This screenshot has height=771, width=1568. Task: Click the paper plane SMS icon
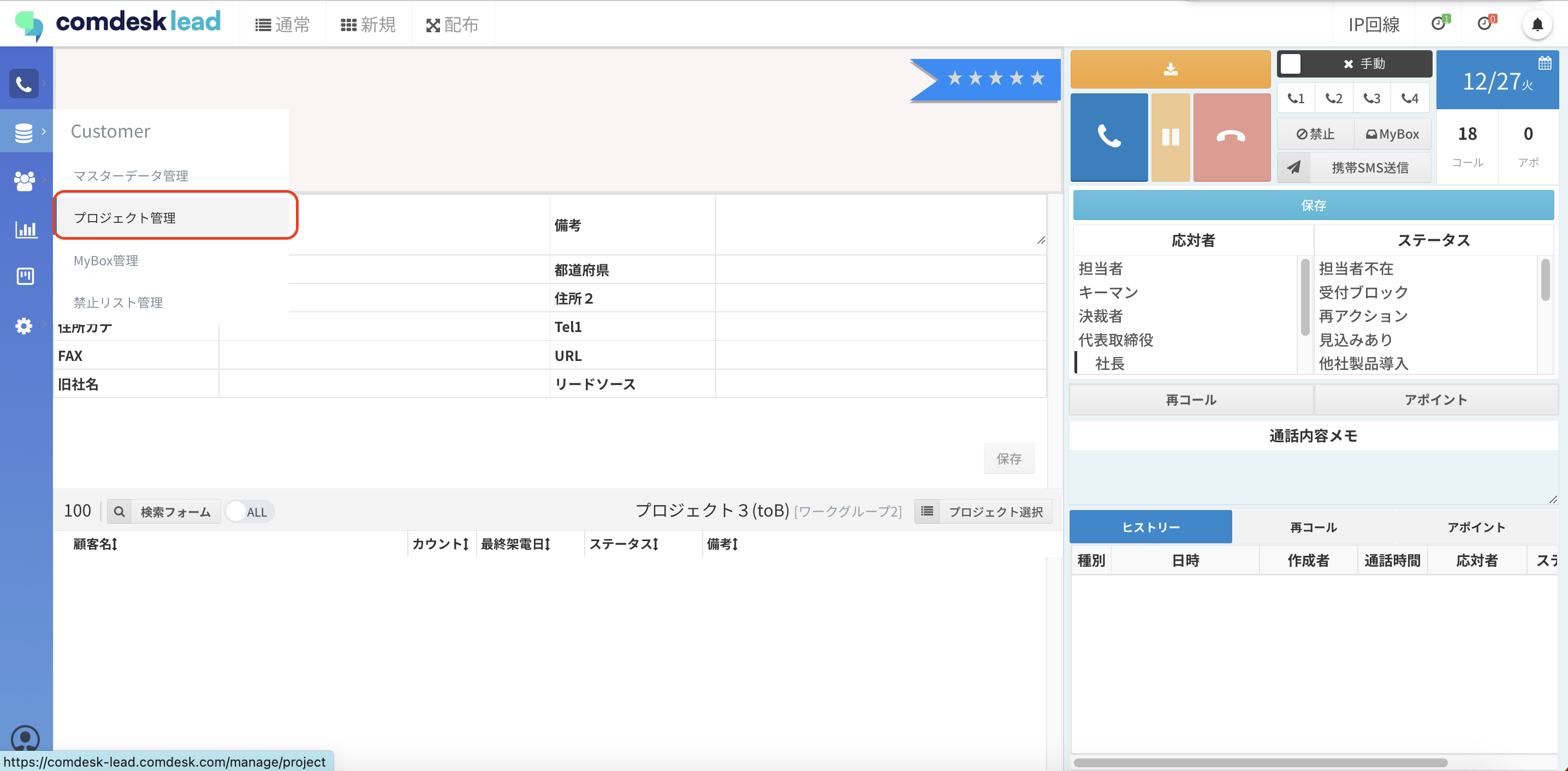[1293, 168]
